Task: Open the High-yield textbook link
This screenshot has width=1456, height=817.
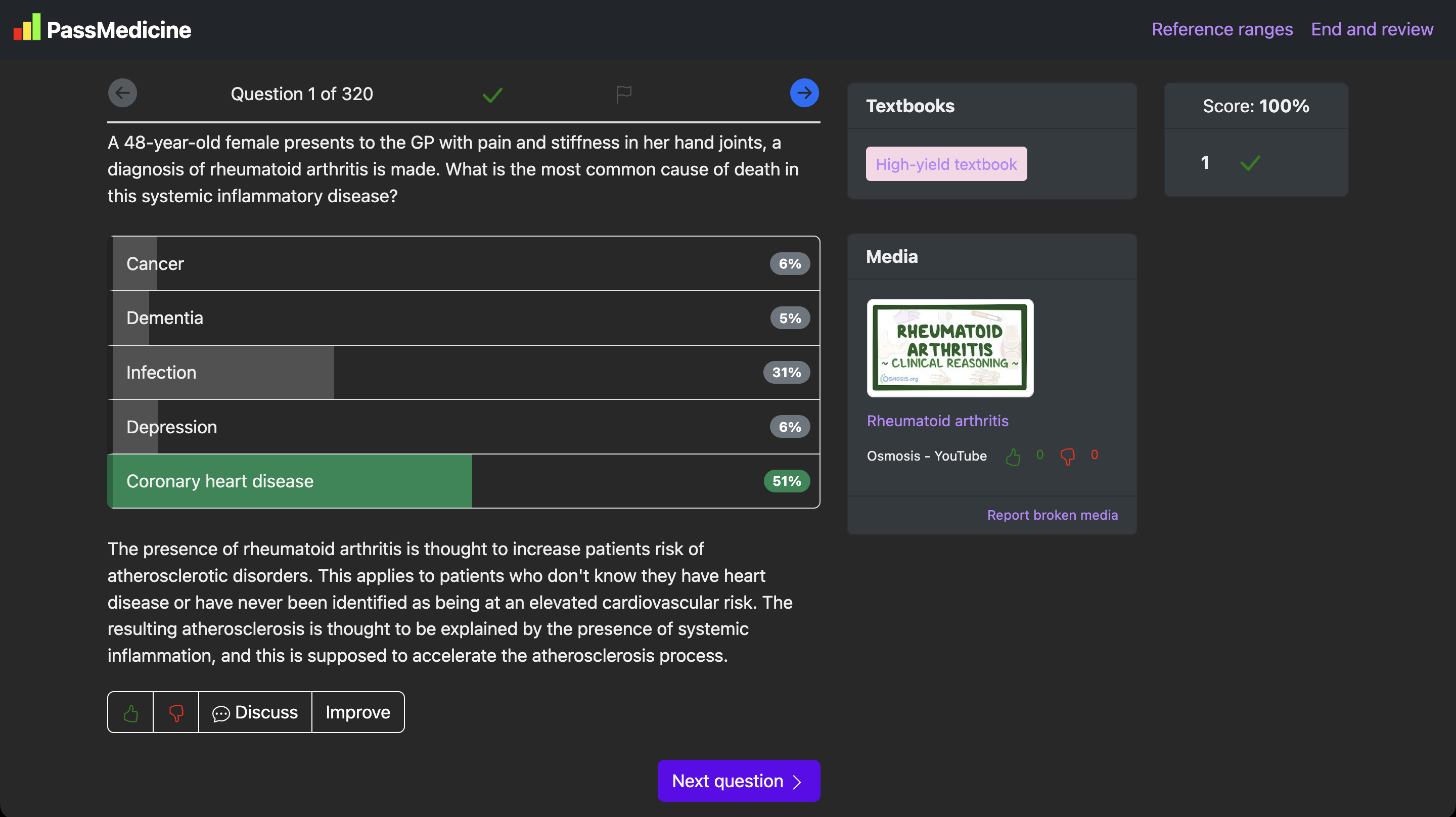Action: point(946,164)
